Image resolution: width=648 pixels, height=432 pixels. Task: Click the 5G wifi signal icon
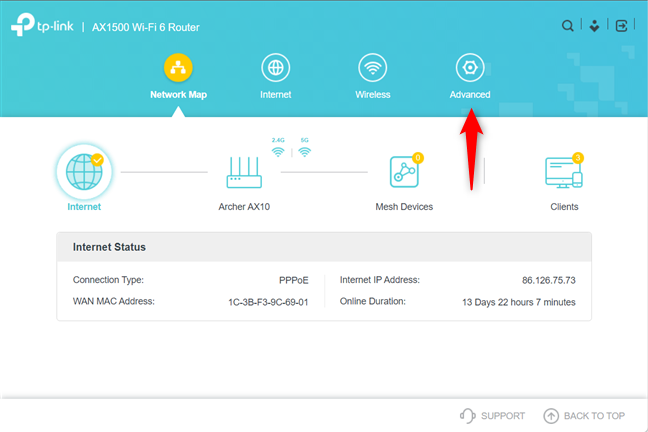tap(305, 152)
